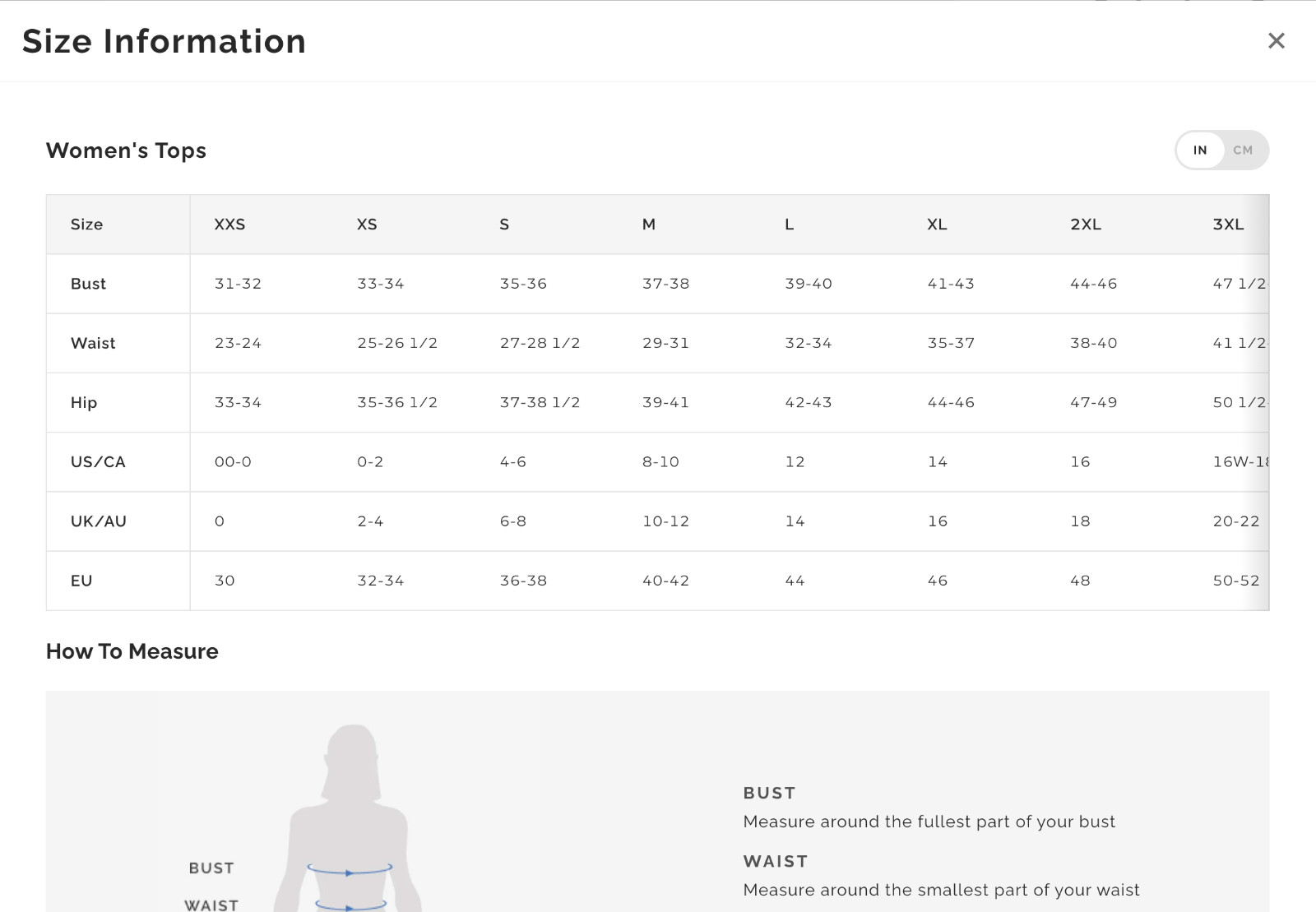The height and width of the screenshot is (912, 1316).
Task: Select the IN unit option
Action: click(x=1200, y=150)
